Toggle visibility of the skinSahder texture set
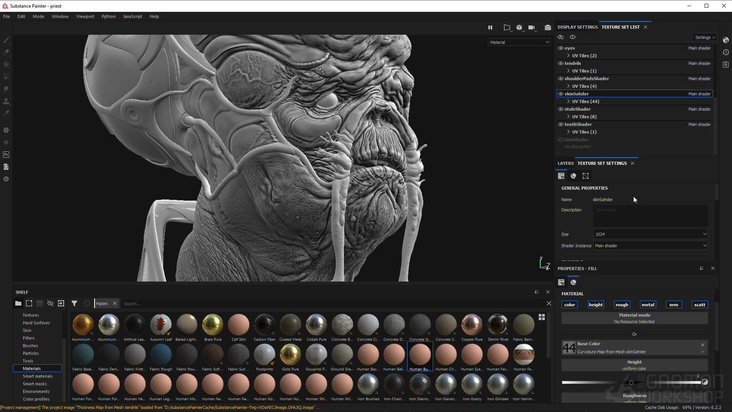 point(561,94)
